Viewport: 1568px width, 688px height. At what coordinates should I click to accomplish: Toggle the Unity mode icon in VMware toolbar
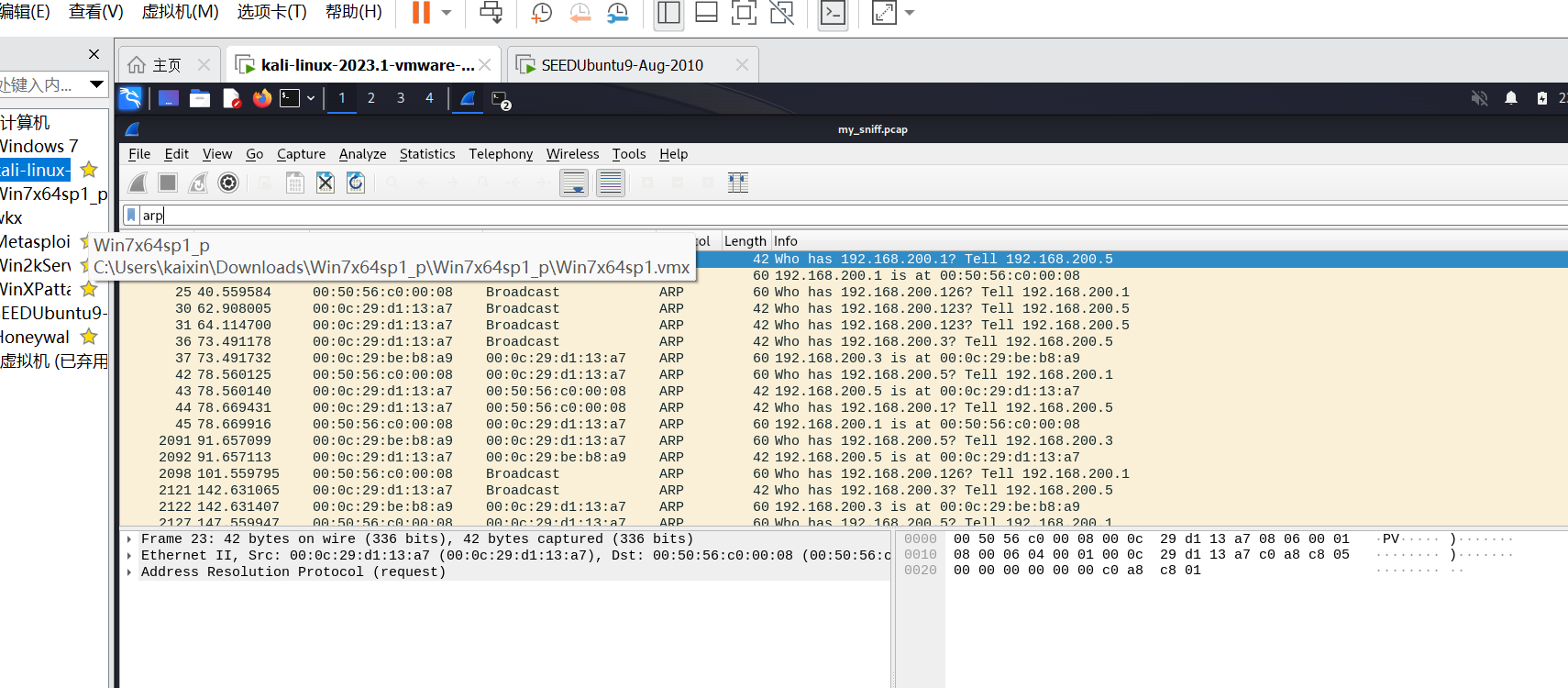coord(782,13)
